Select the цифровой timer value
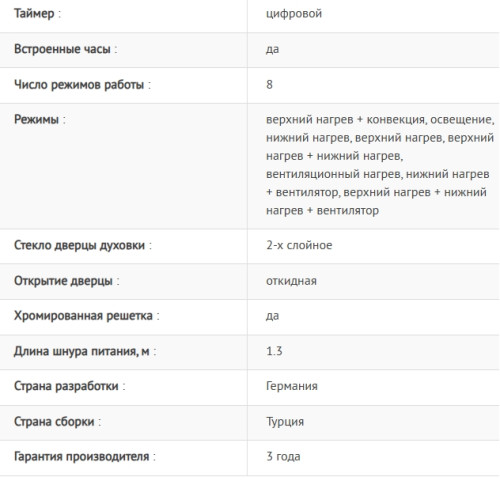Screen dimensions: 500x496 pyautogui.click(x=294, y=14)
